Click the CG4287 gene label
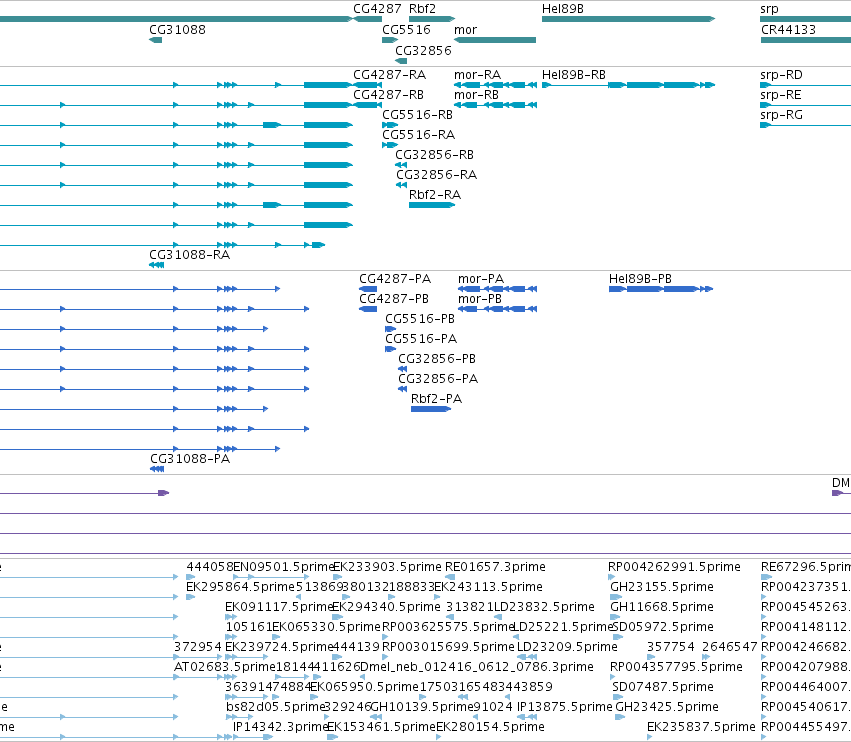Image resolution: width=851 pixels, height=742 pixels. coord(377,9)
